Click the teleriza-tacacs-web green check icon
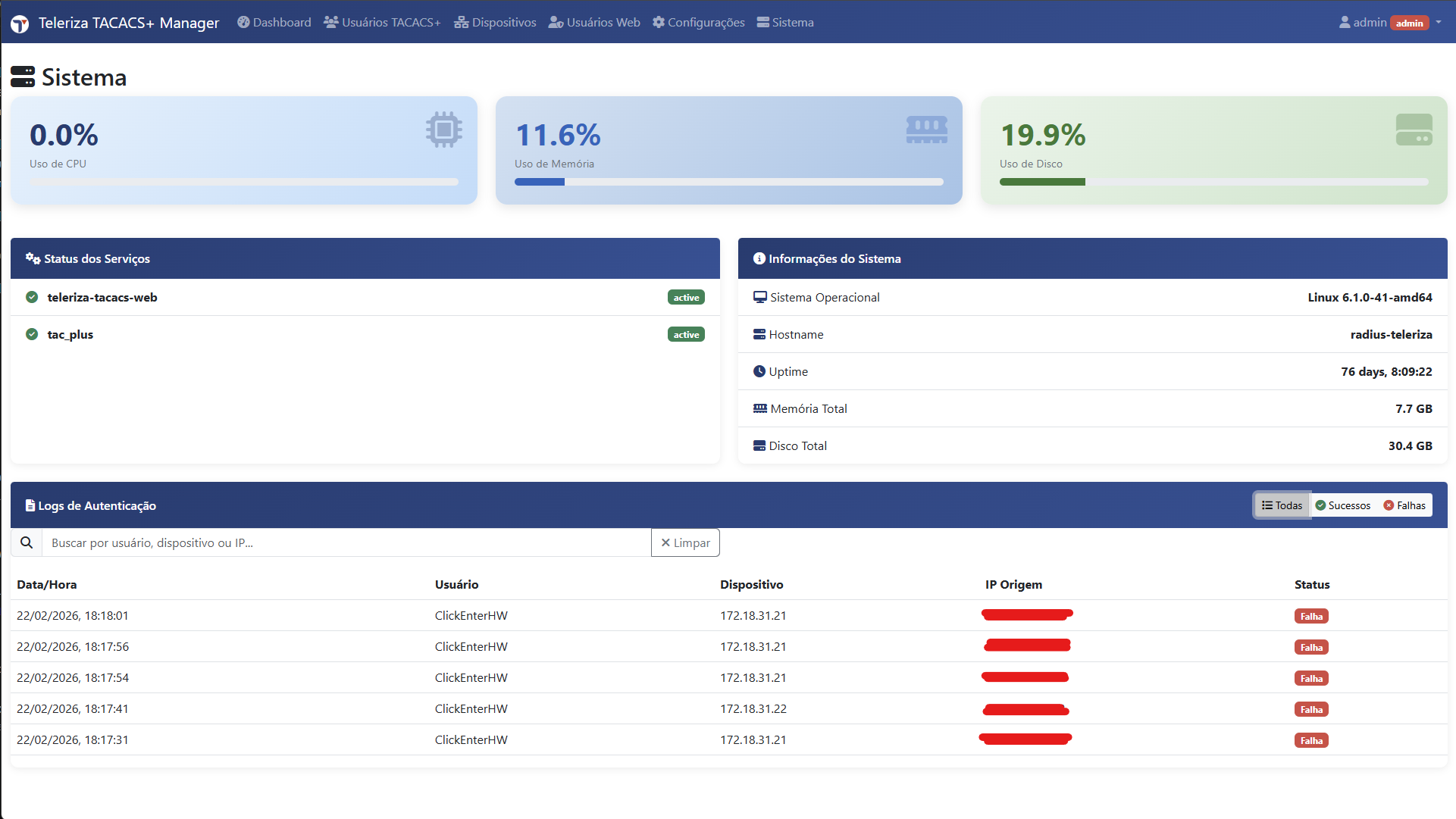The height and width of the screenshot is (819, 1456). [x=32, y=297]
